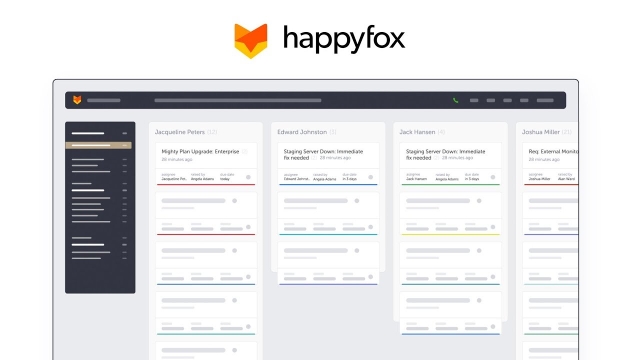Click 'Angela Adams' on Mighty Plan Upgrade card

(x=202, y=179)
